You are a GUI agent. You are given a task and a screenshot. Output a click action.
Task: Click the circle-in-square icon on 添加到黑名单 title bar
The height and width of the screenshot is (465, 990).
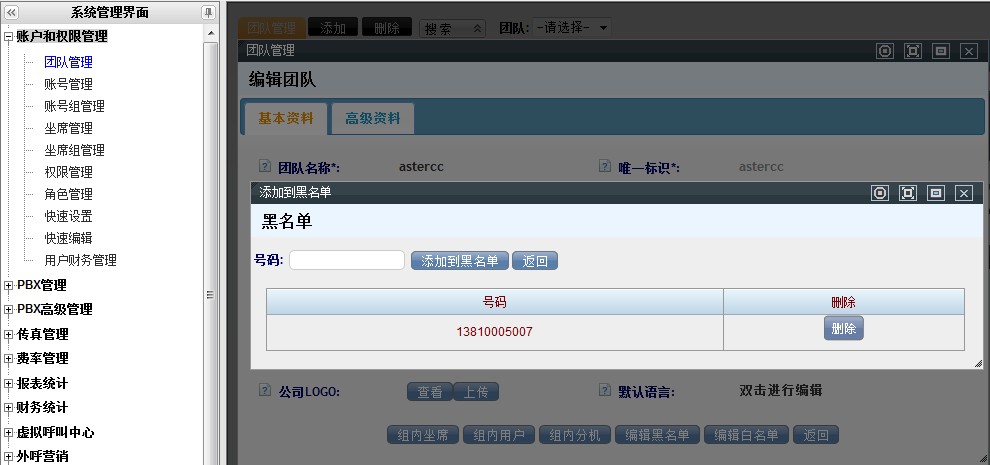coord(880,193)
